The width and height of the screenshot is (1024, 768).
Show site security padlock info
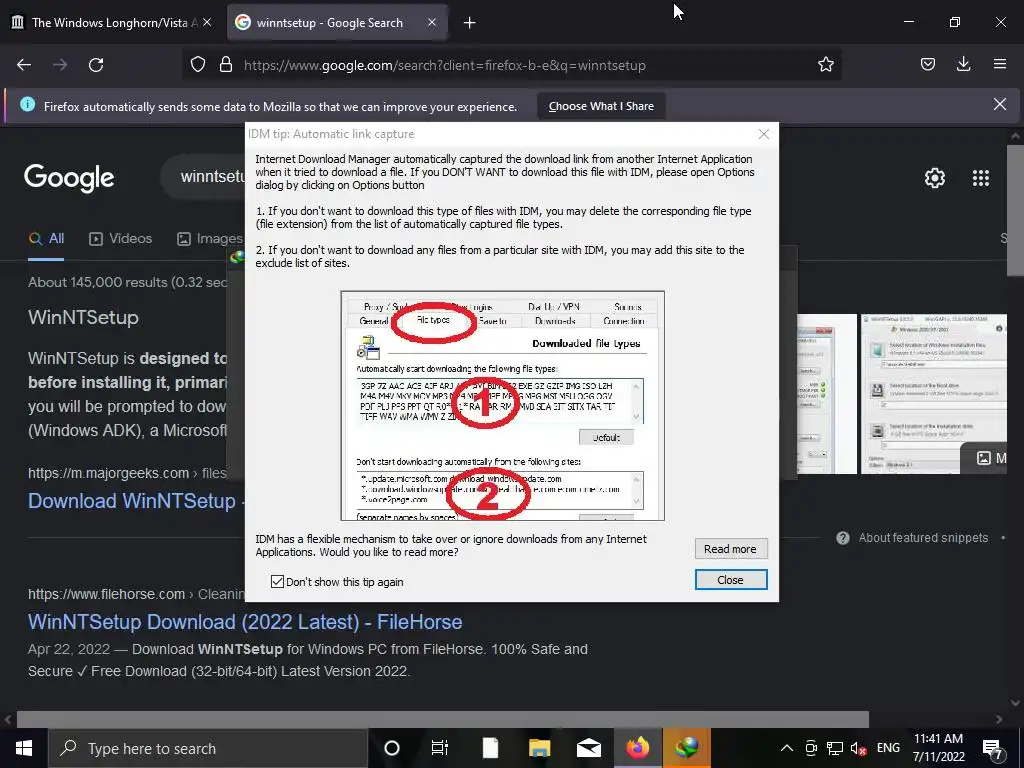226,65
